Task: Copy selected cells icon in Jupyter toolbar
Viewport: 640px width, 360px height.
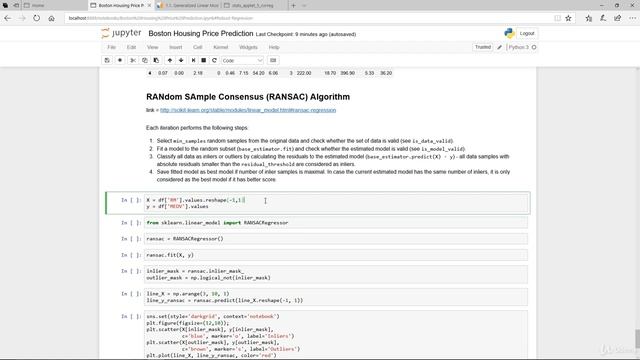Action: click(x=144, y=60)
